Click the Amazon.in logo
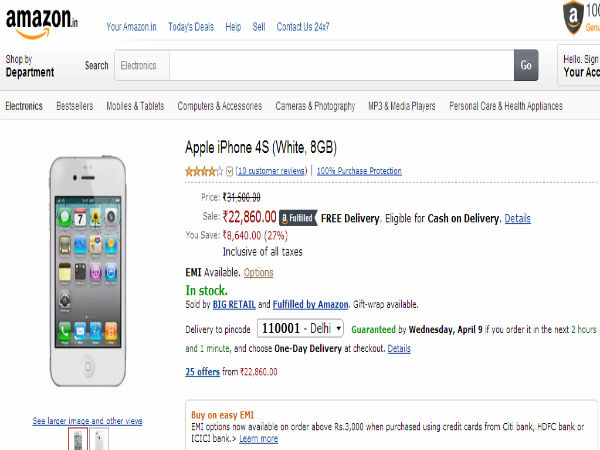 point(42,22)
